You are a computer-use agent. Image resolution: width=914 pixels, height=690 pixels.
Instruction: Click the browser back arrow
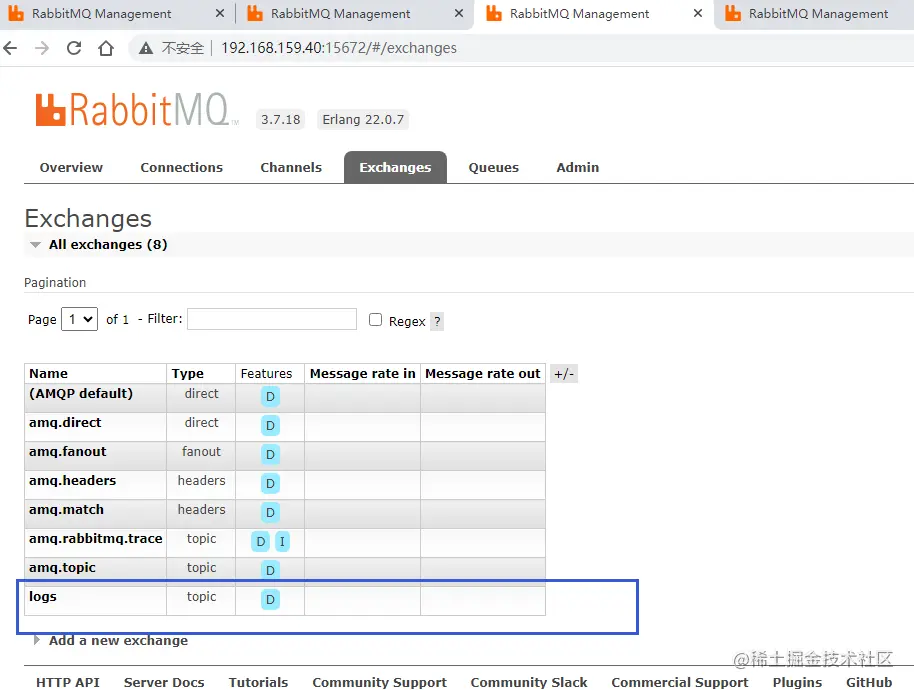coord(10,48)
